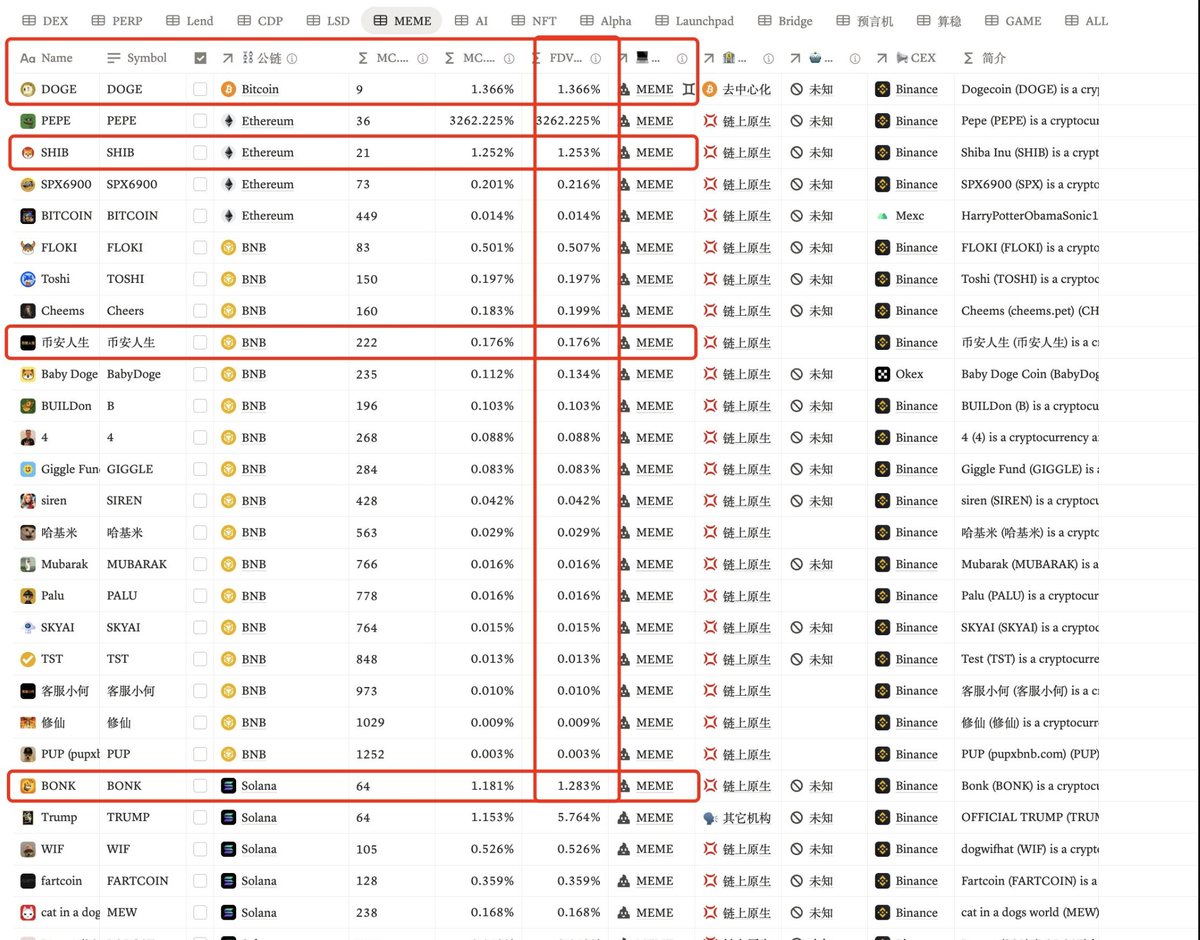Click the rank value 1252 in PUP row

click(369, 754)
